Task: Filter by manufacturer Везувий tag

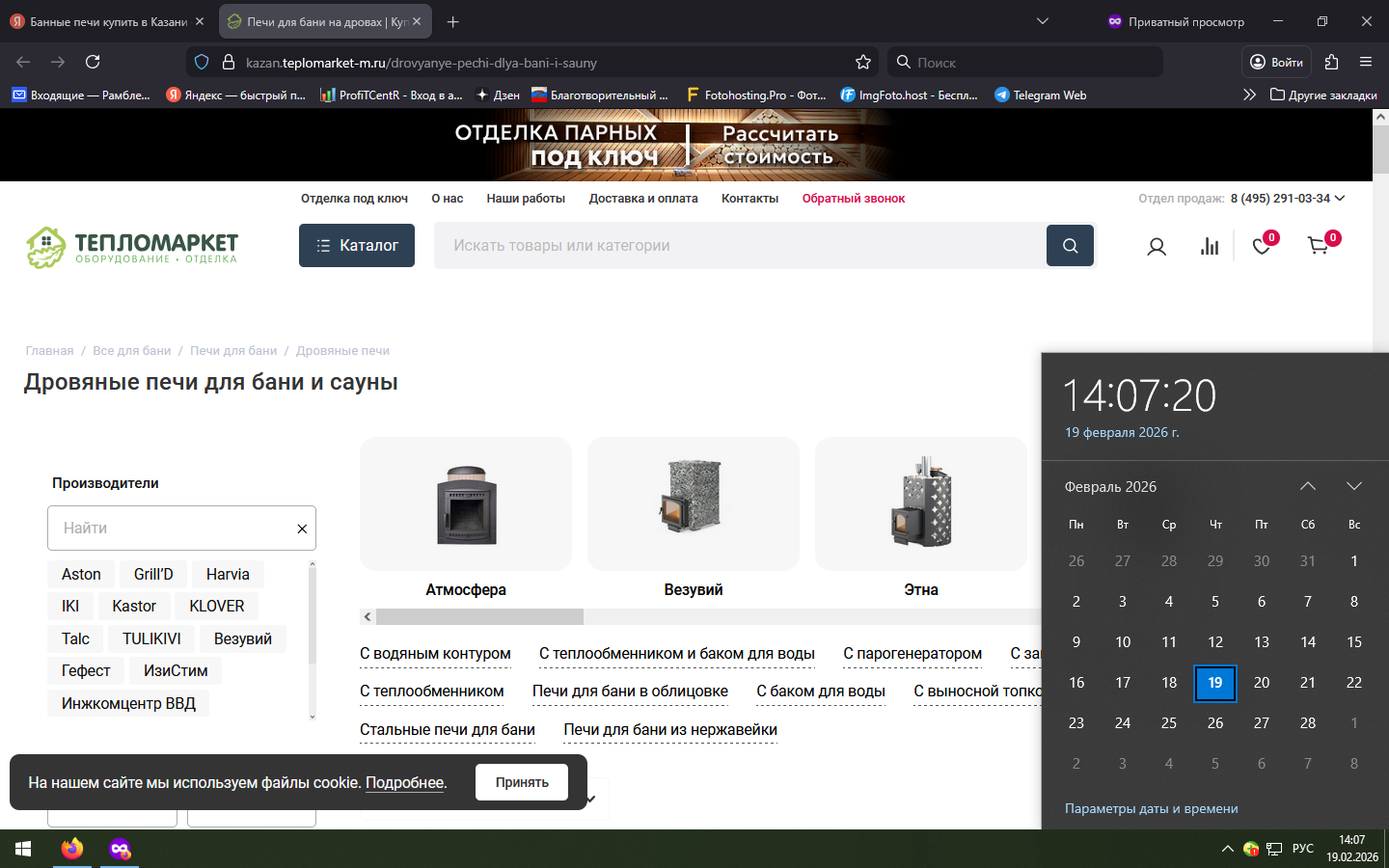Action: (x=243, y=639)
